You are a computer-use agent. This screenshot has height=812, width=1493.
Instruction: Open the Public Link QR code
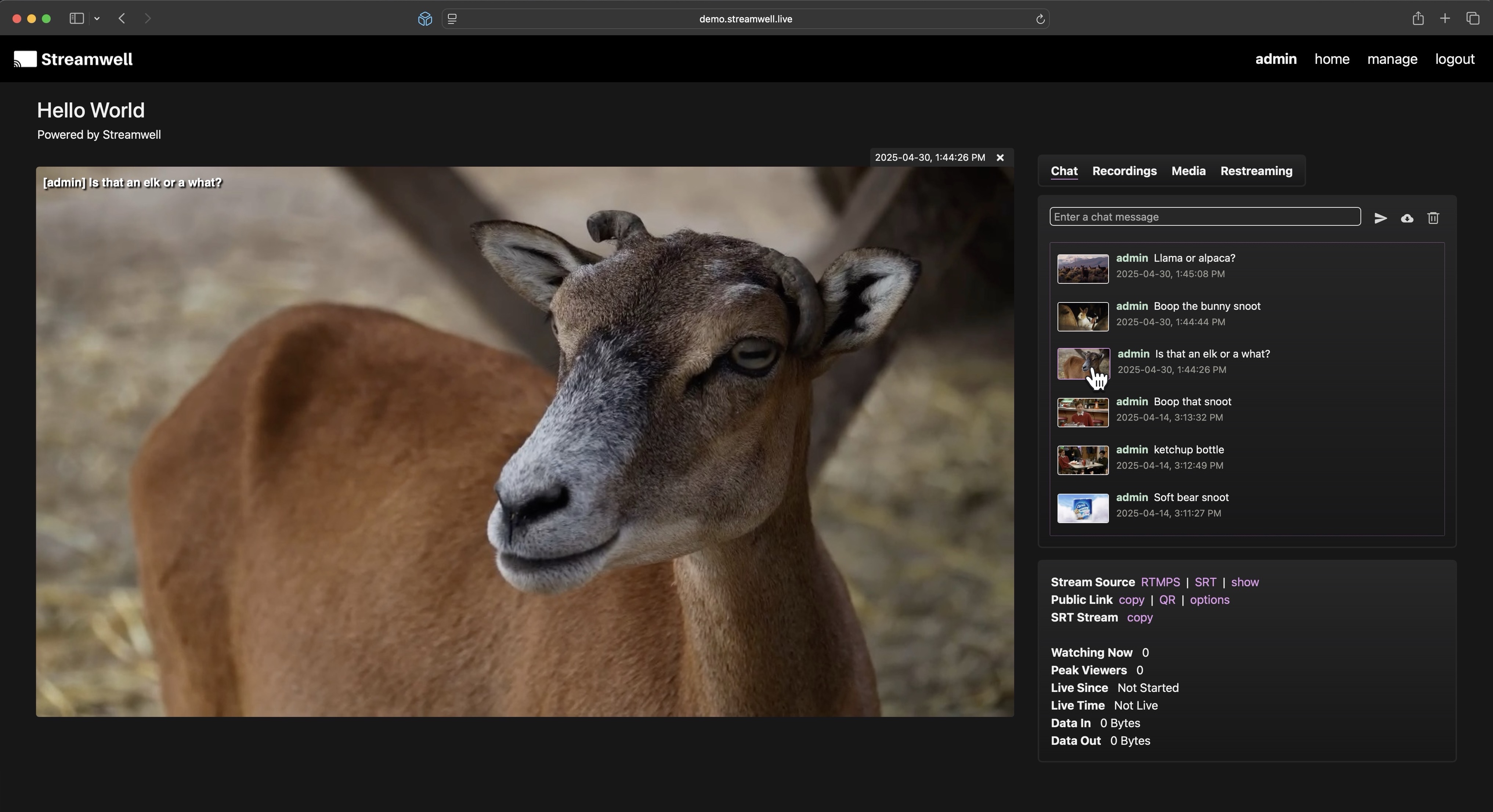pos(1167,600)
